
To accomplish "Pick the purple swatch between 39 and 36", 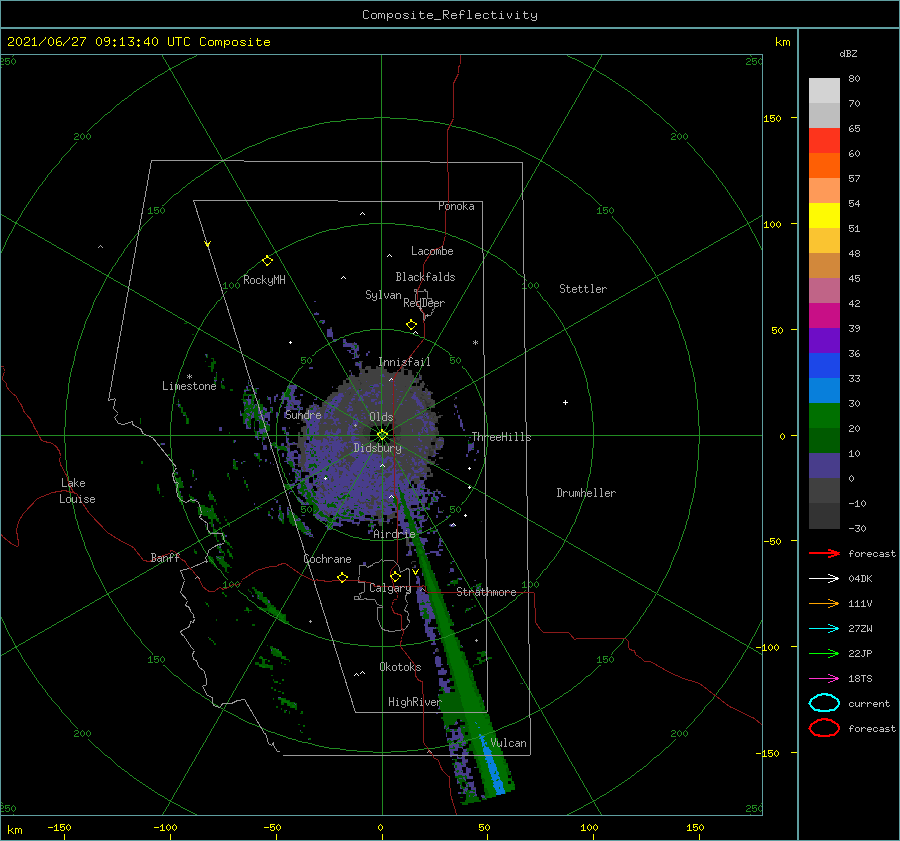I will [824, 340].
